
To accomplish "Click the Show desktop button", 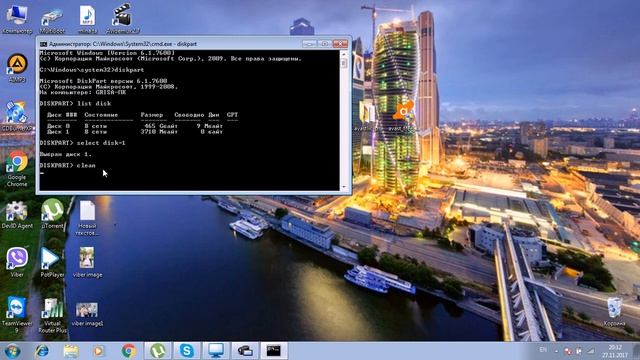I will click(x=637, y=351).
